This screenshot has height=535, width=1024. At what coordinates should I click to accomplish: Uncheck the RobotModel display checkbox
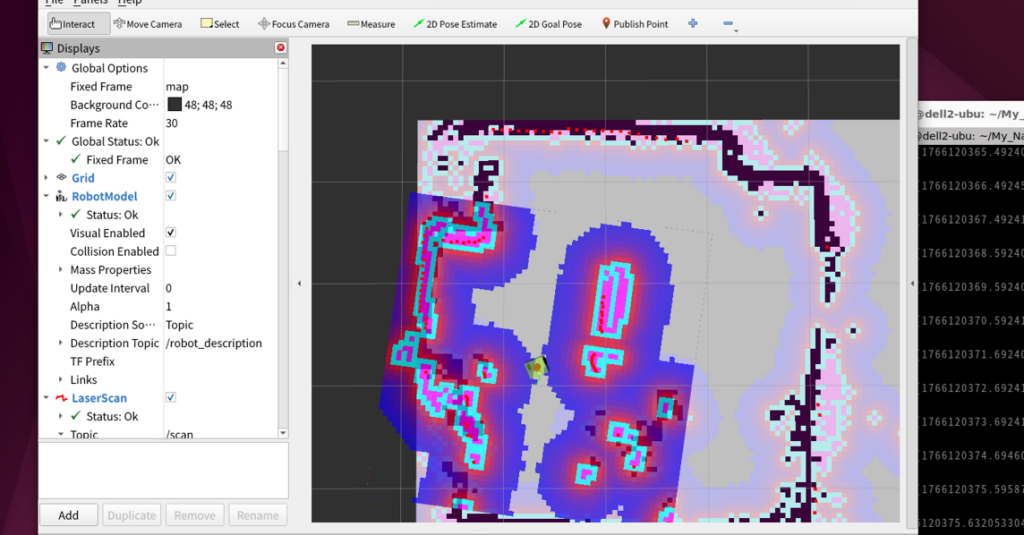coord(170,196)
